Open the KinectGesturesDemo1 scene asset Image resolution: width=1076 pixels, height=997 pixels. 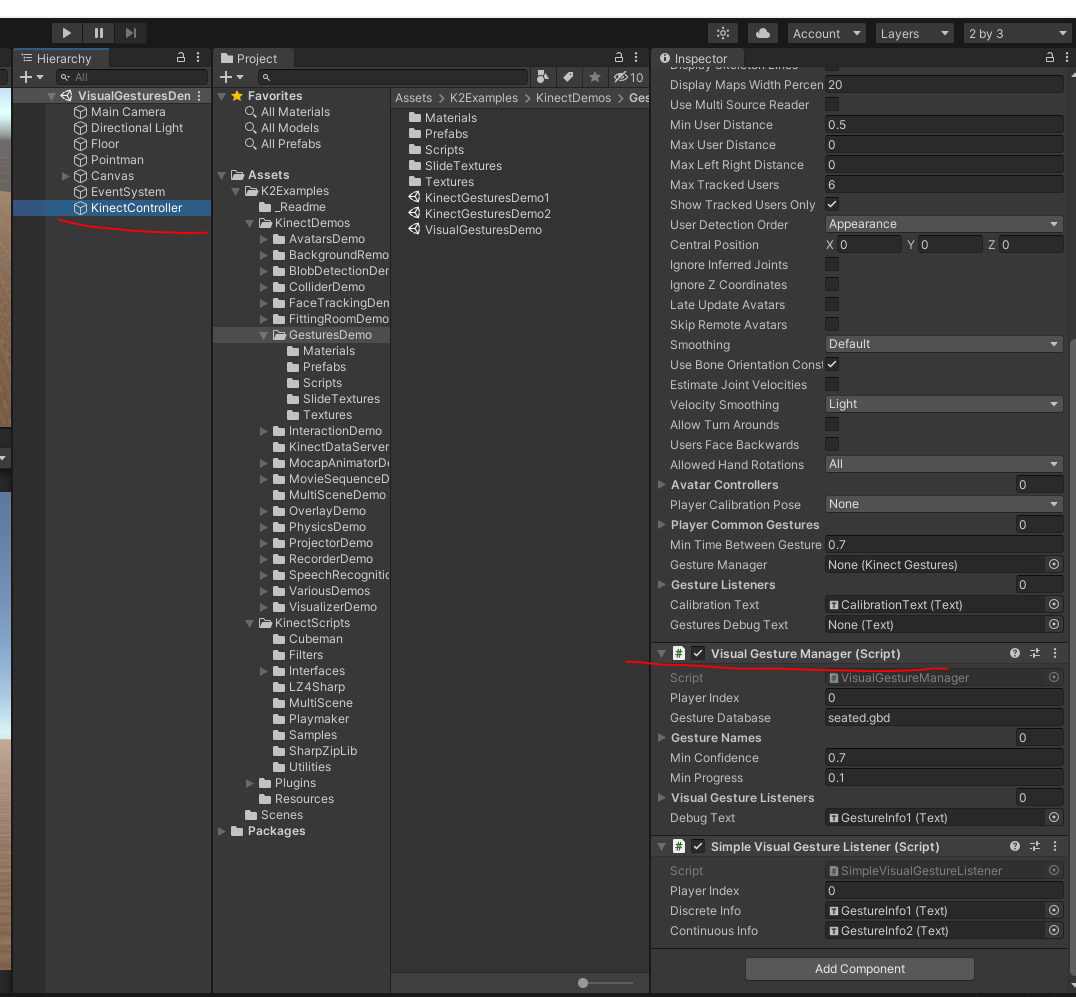(x=487, y=198)
